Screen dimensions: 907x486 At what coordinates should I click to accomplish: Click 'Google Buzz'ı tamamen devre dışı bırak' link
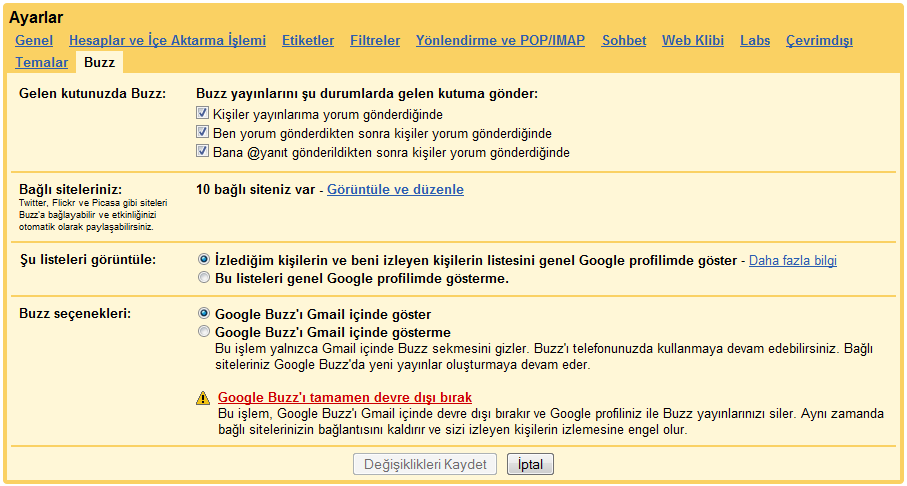tap(345, 397)
